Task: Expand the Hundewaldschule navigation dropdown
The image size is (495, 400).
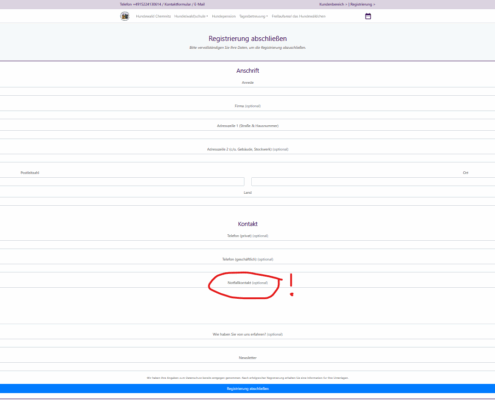Action: pyautogui.click(x=191, y=16)
